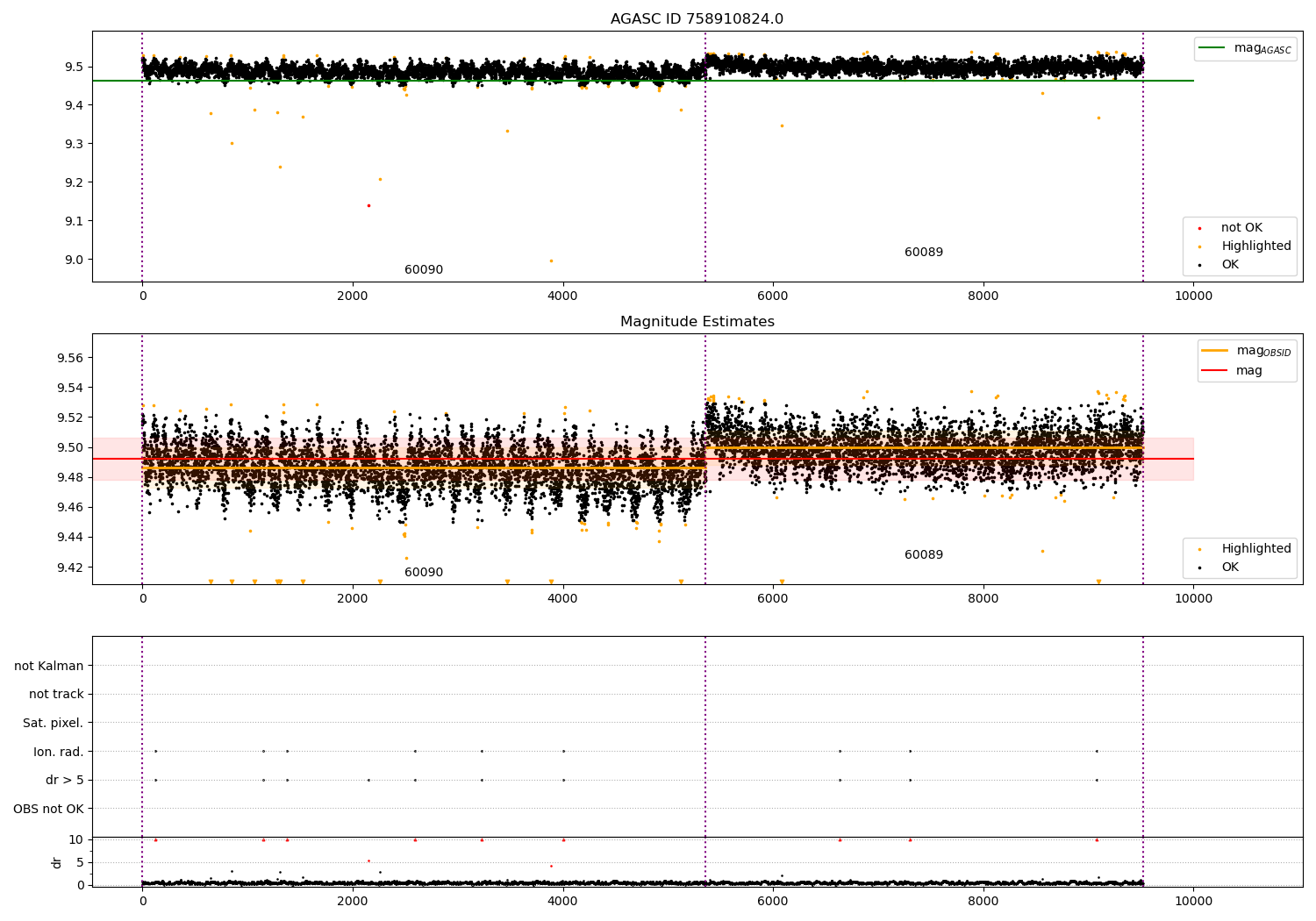The image size is (1316, 921).
Task: Click the 5 tick on the dr axis
Action: 81,863
